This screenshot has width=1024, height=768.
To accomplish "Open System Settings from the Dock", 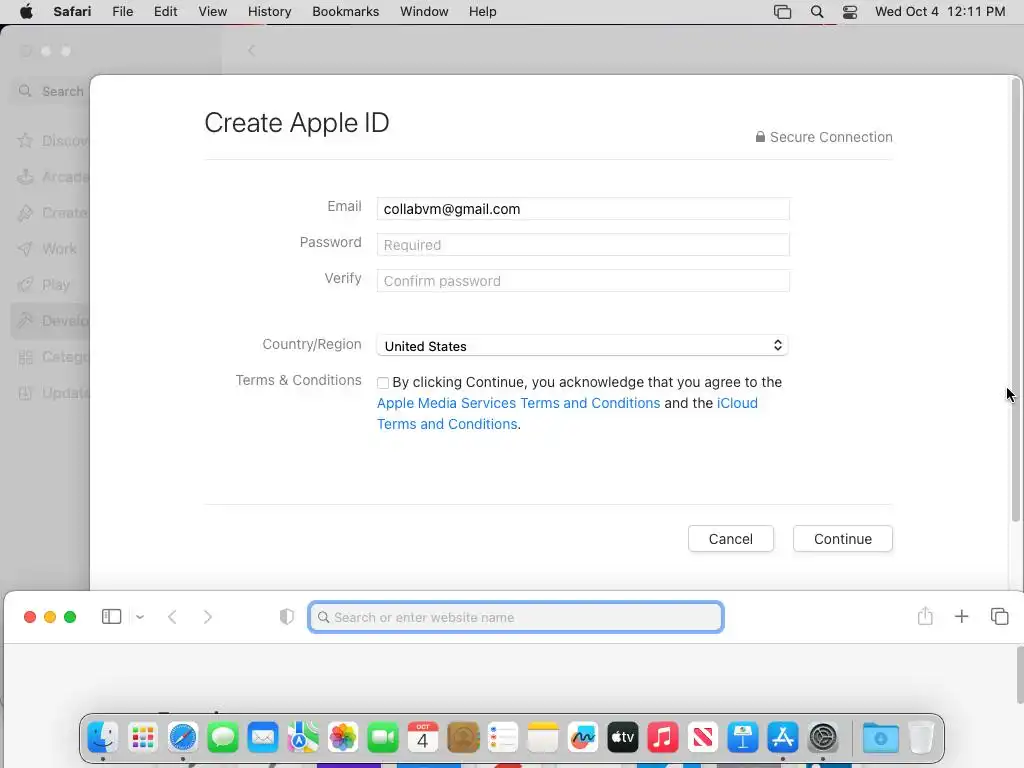I will pyautogui.click(x=823, y=738).
